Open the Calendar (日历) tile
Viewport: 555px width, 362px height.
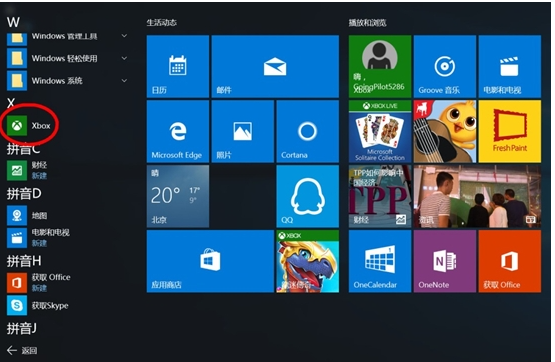pyautogui.click(x=178, y=66)
